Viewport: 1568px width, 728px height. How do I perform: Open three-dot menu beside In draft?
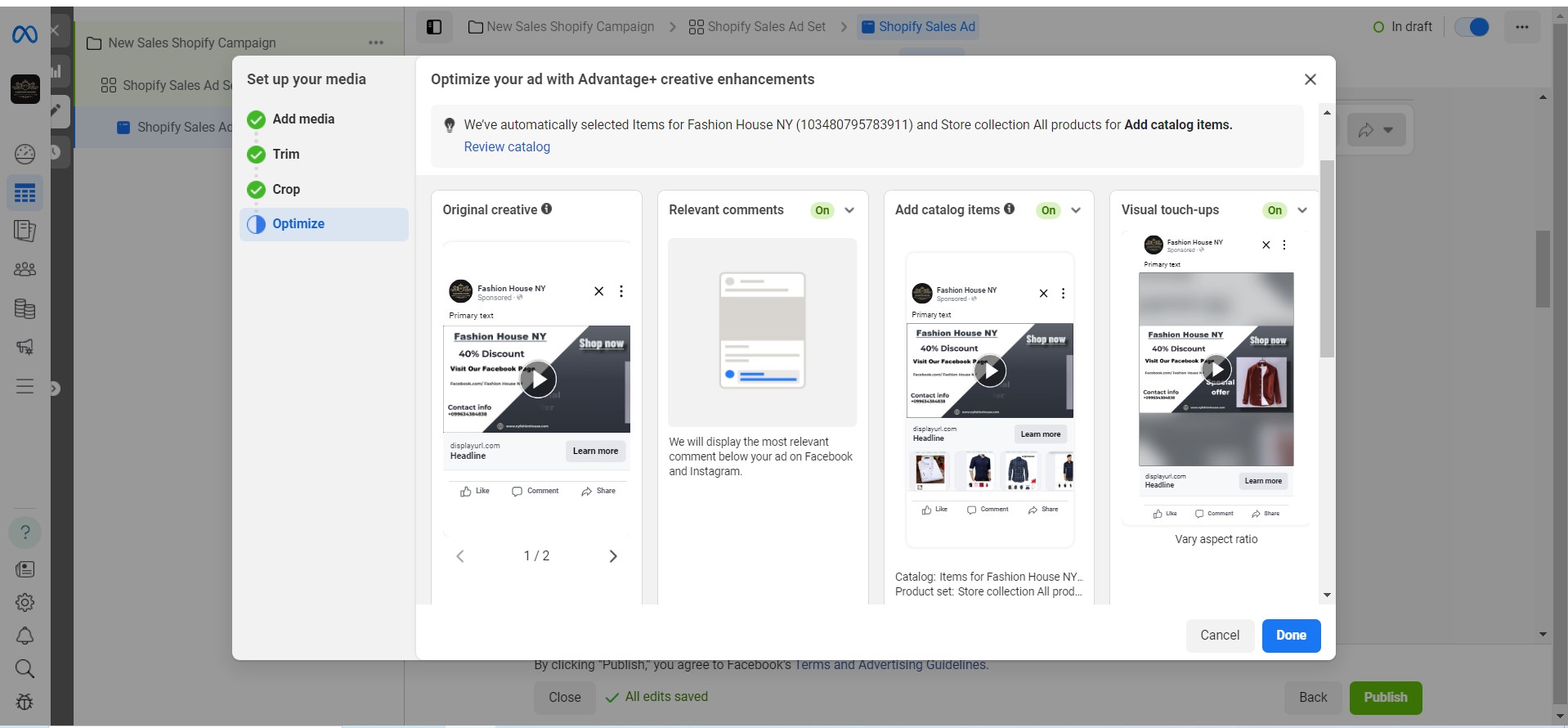1521,27
